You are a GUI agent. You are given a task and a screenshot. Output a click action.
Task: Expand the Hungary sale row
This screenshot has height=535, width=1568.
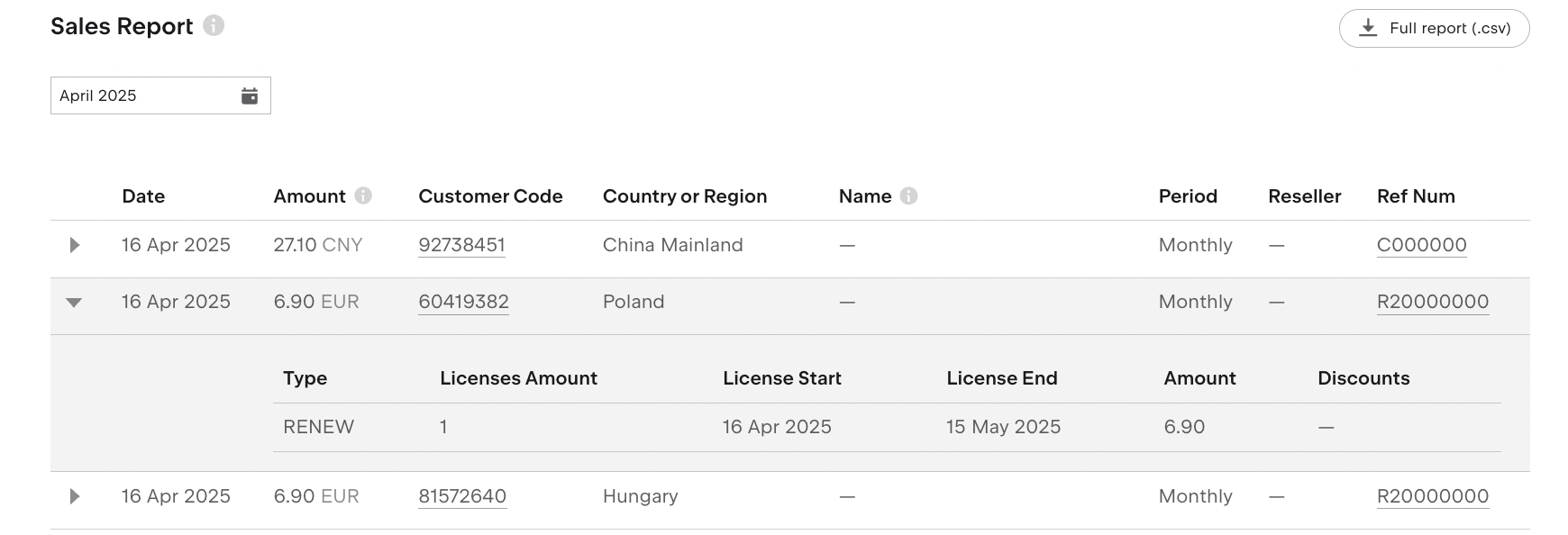(x=75, y=496)
